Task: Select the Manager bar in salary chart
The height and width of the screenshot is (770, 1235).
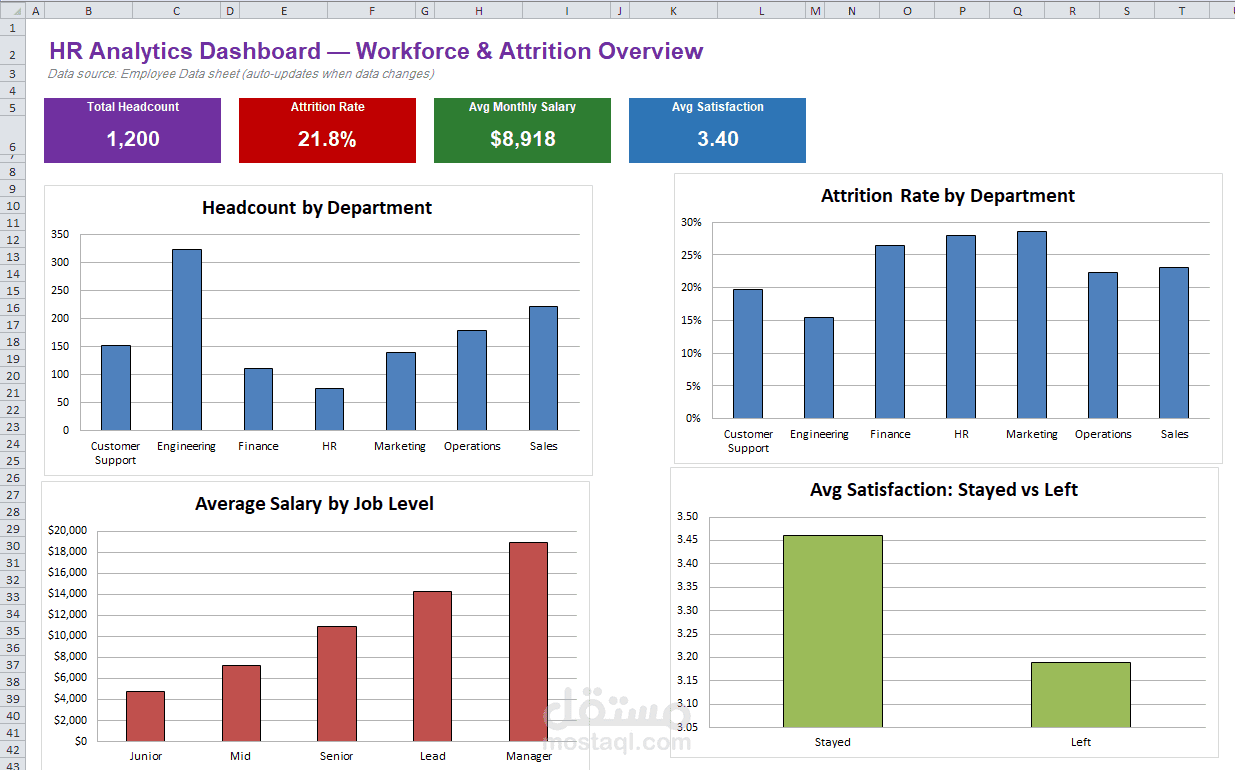Action: [529, 642]
